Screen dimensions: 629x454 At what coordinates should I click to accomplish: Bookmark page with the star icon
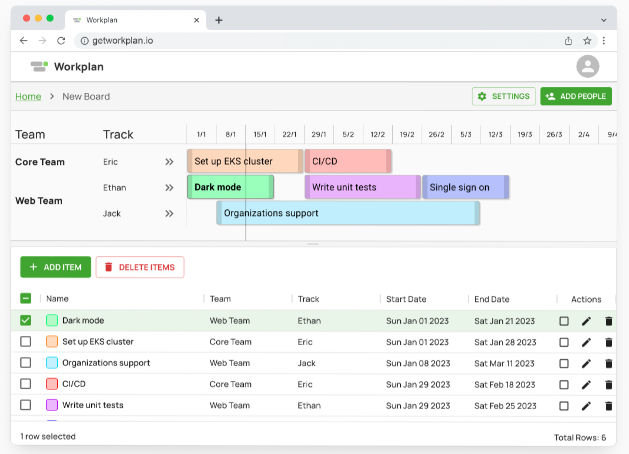point(587,41)
